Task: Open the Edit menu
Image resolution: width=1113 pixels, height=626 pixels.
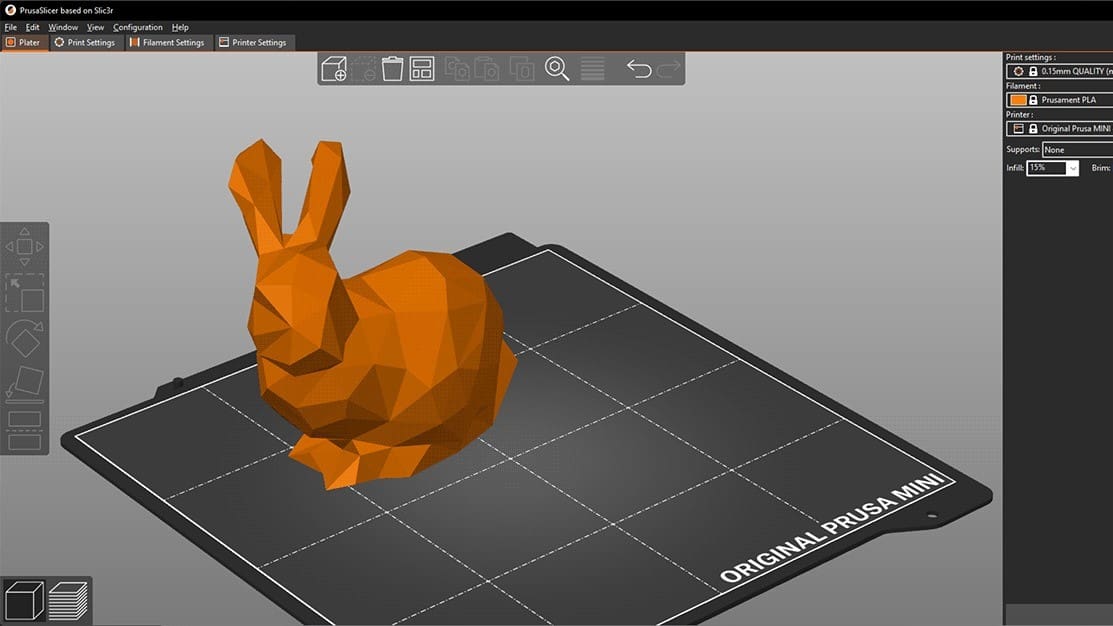Action: pyautogui.click(x=33, y=27)
